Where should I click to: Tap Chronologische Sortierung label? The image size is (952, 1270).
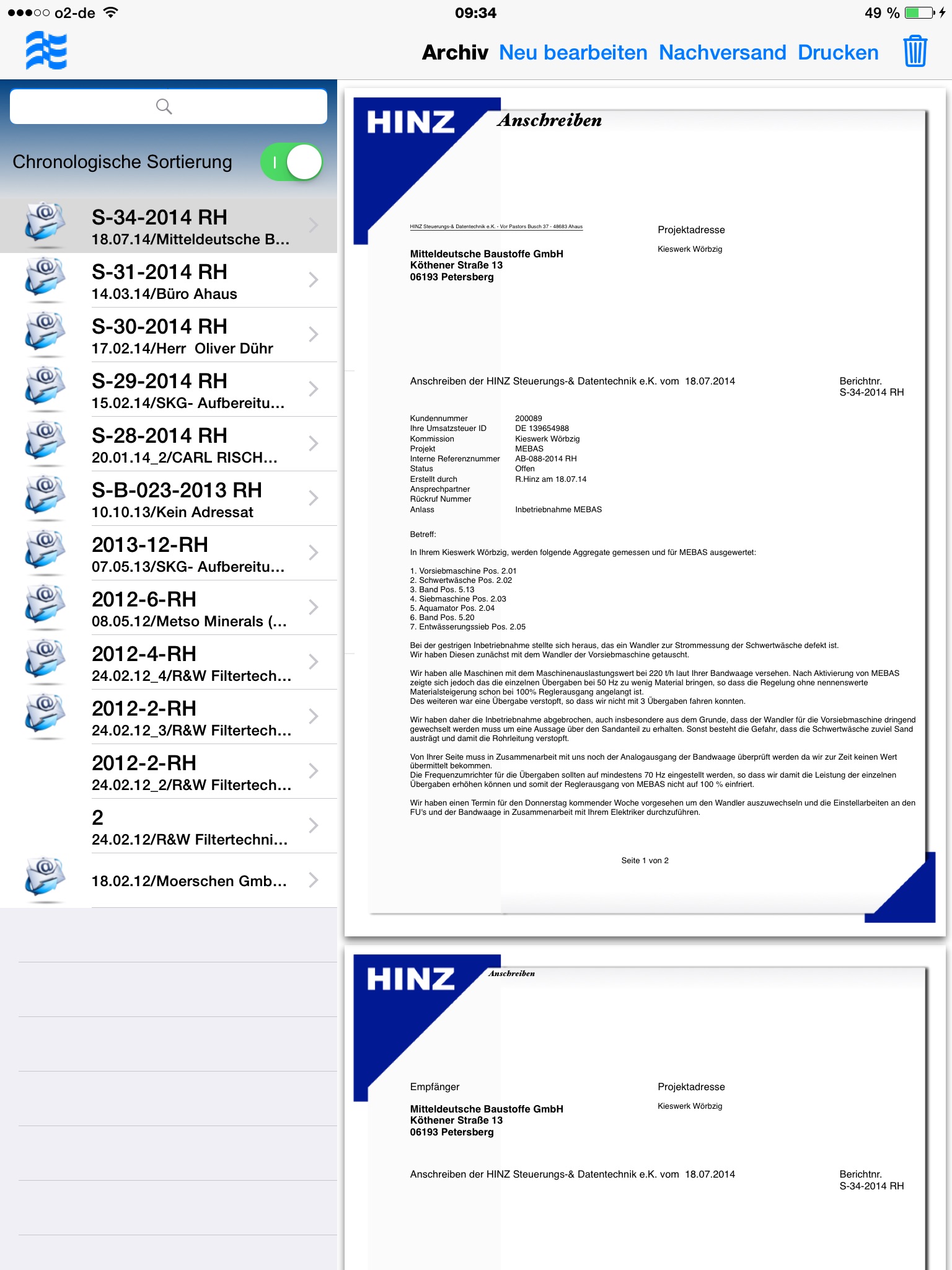tap(122, 162)
